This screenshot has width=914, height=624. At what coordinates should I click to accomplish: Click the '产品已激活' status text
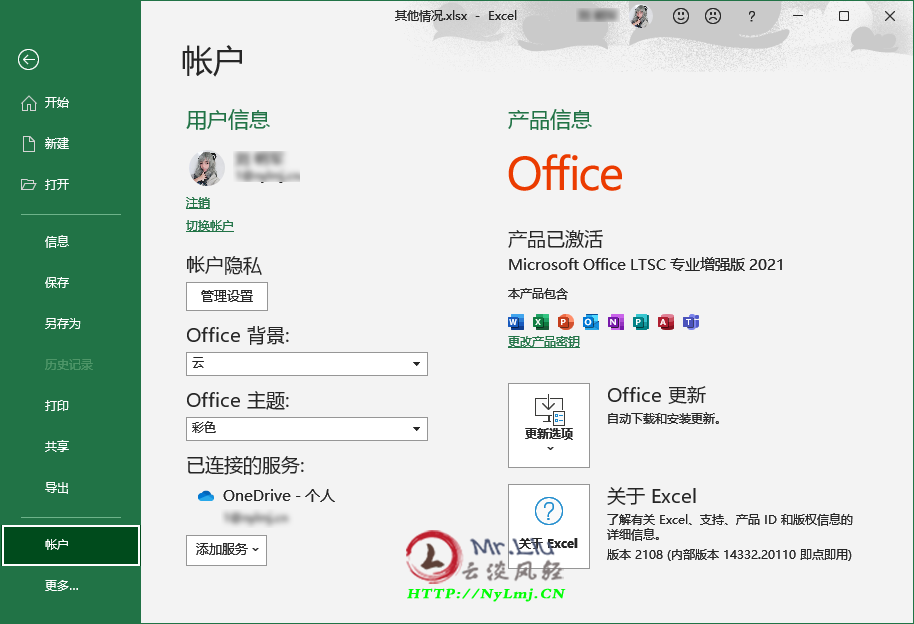pos(556,239)
